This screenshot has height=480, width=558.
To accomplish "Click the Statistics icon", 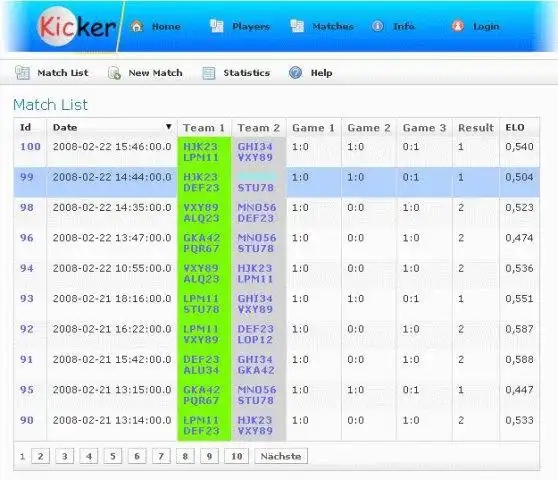I will (209, 73).
